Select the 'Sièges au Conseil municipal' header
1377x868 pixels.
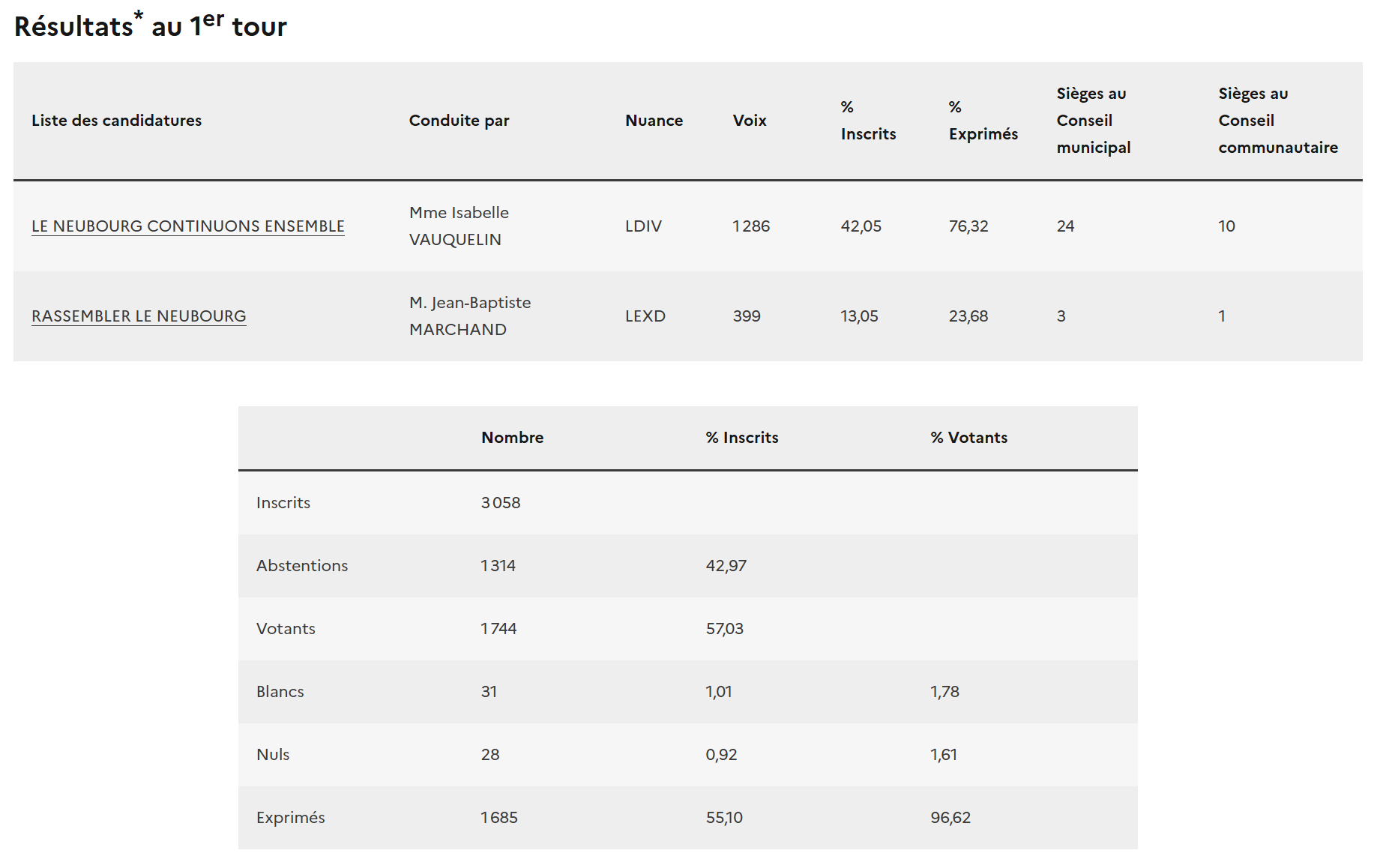1093,121
